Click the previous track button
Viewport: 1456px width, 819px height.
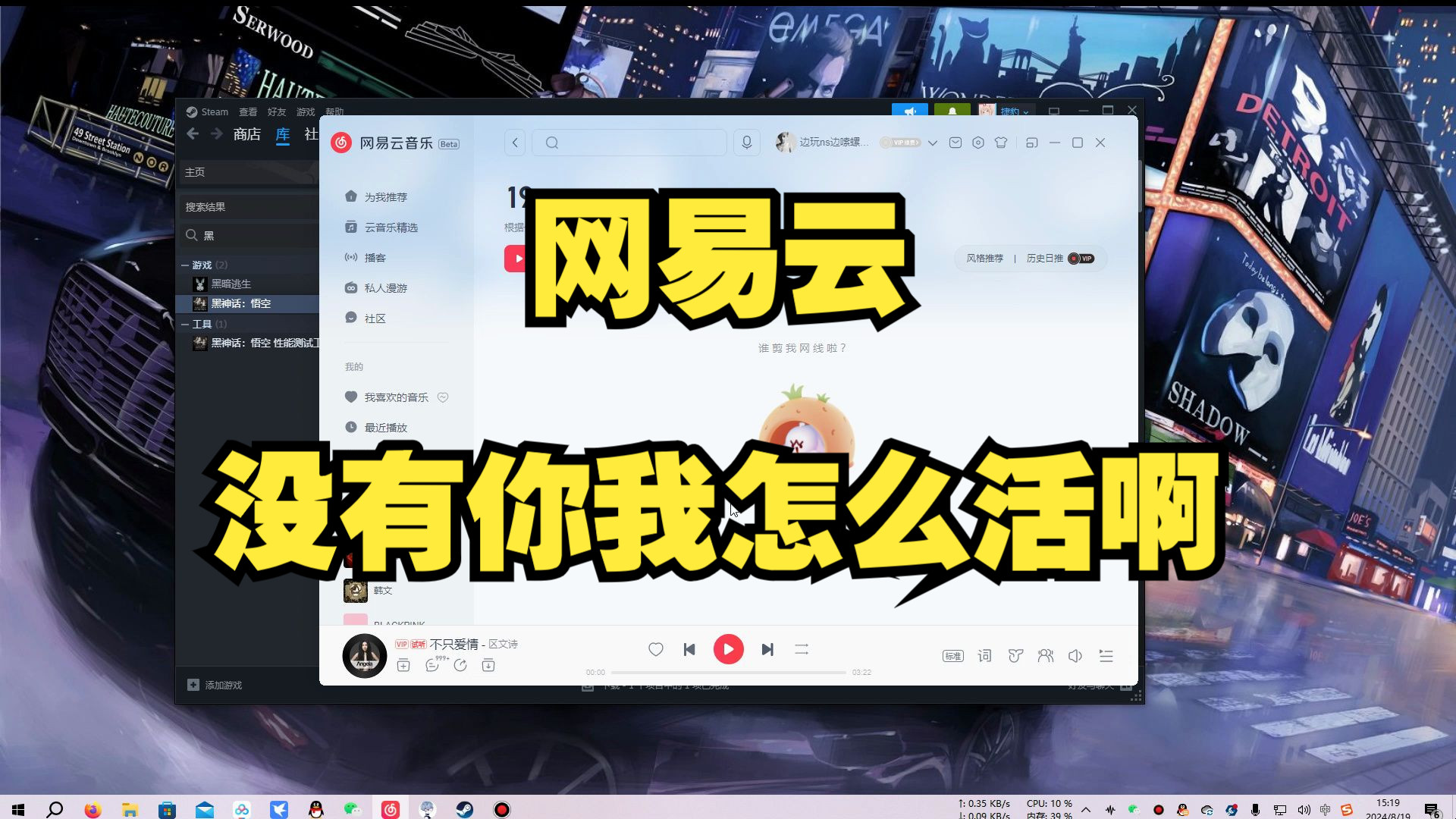[689, 649]
